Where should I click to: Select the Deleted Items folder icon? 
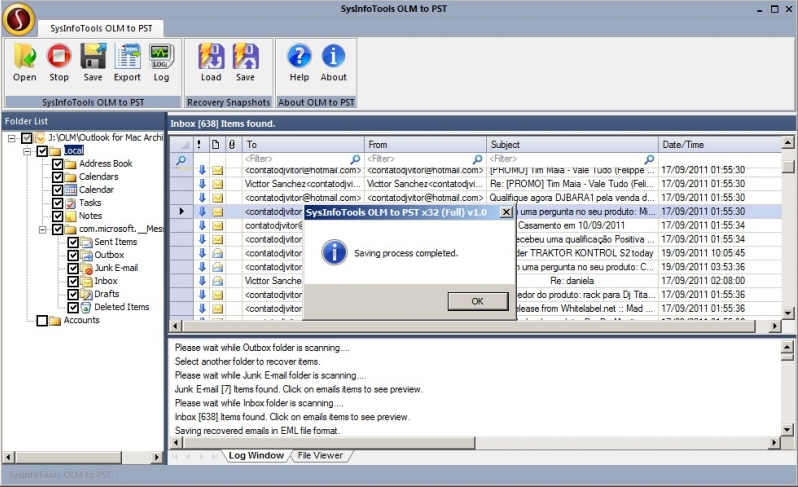tap(86, 307)
